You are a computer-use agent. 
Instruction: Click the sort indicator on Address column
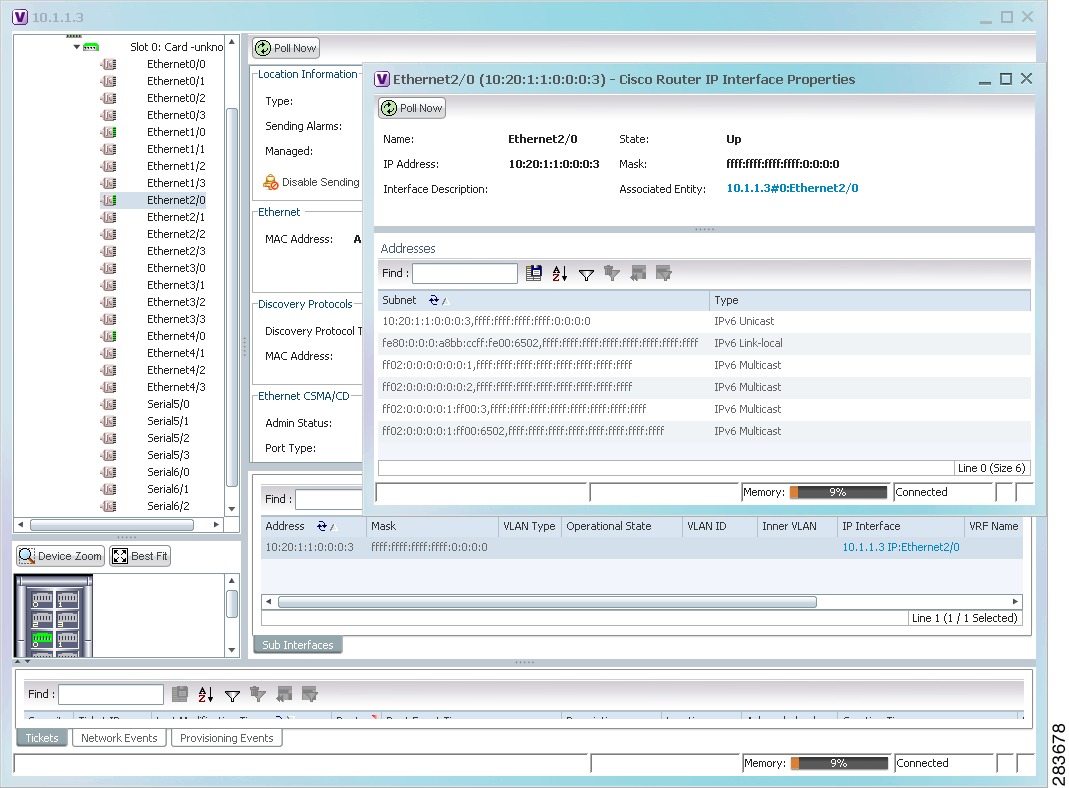[x=325, y=526]
